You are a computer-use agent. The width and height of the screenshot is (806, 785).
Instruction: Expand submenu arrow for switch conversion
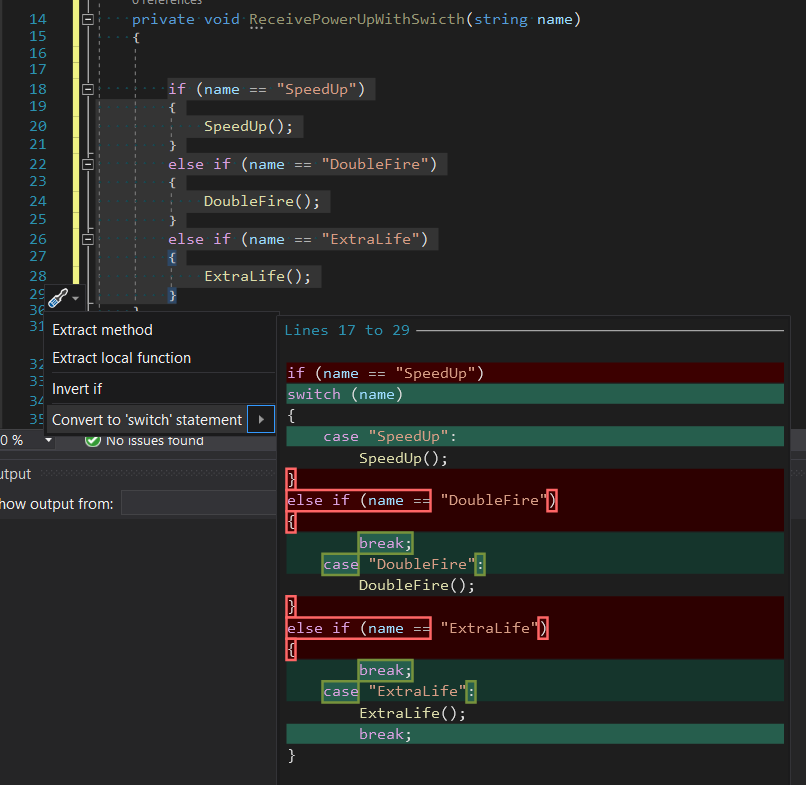(x=261, y=419)
